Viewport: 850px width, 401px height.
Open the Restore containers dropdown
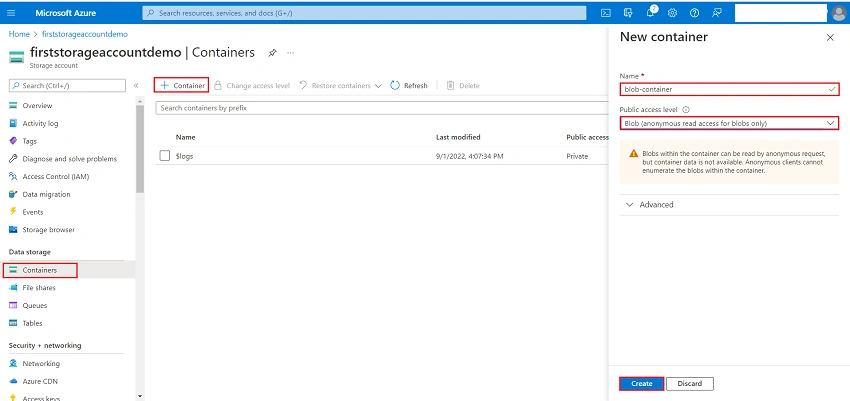tap(340, 86)
